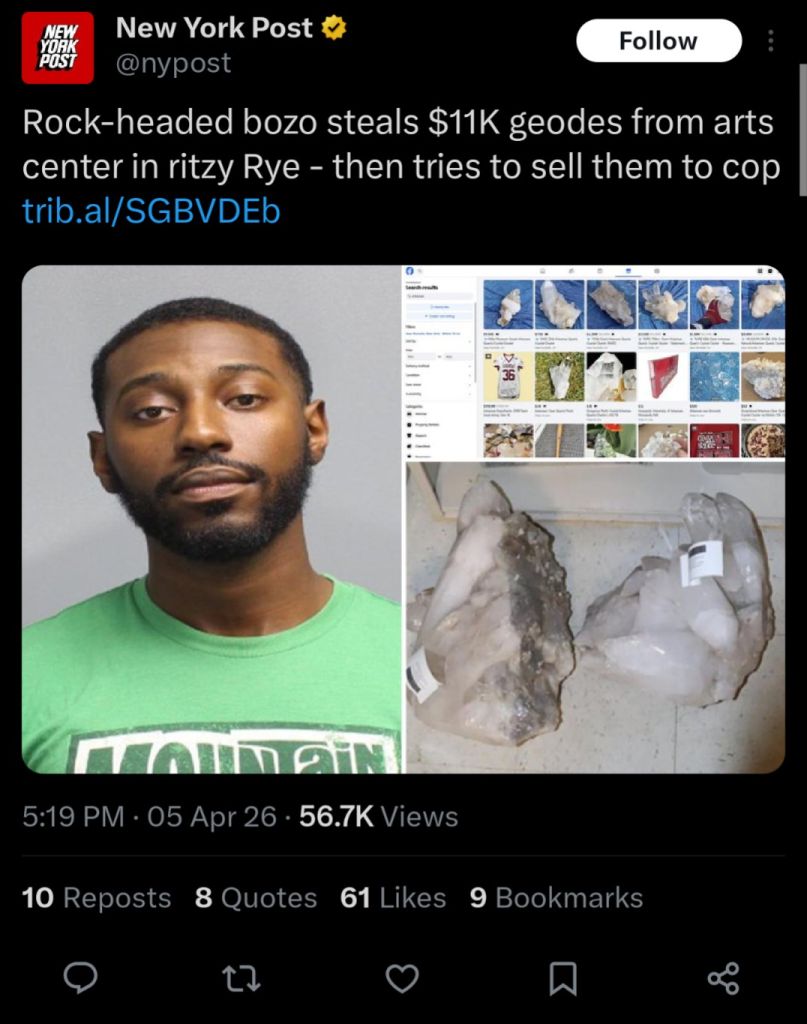Click the reply speech bubble icon
Screen dimensions: 807x1024
tap(80, 978)
